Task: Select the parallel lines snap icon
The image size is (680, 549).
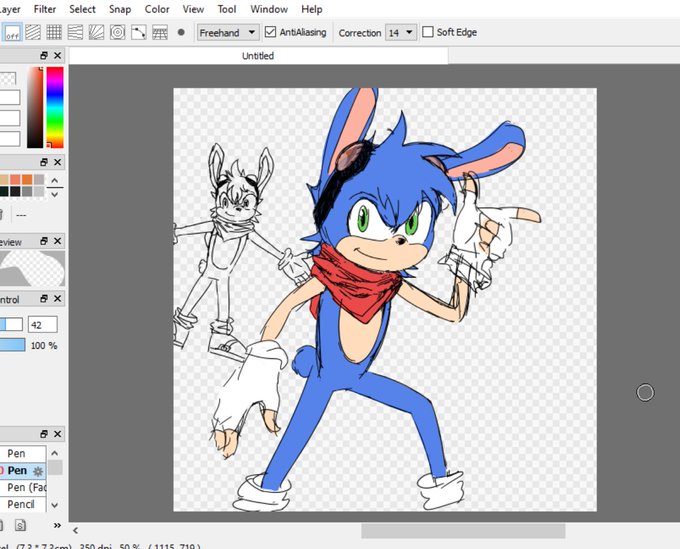Action: coord(33,33)
